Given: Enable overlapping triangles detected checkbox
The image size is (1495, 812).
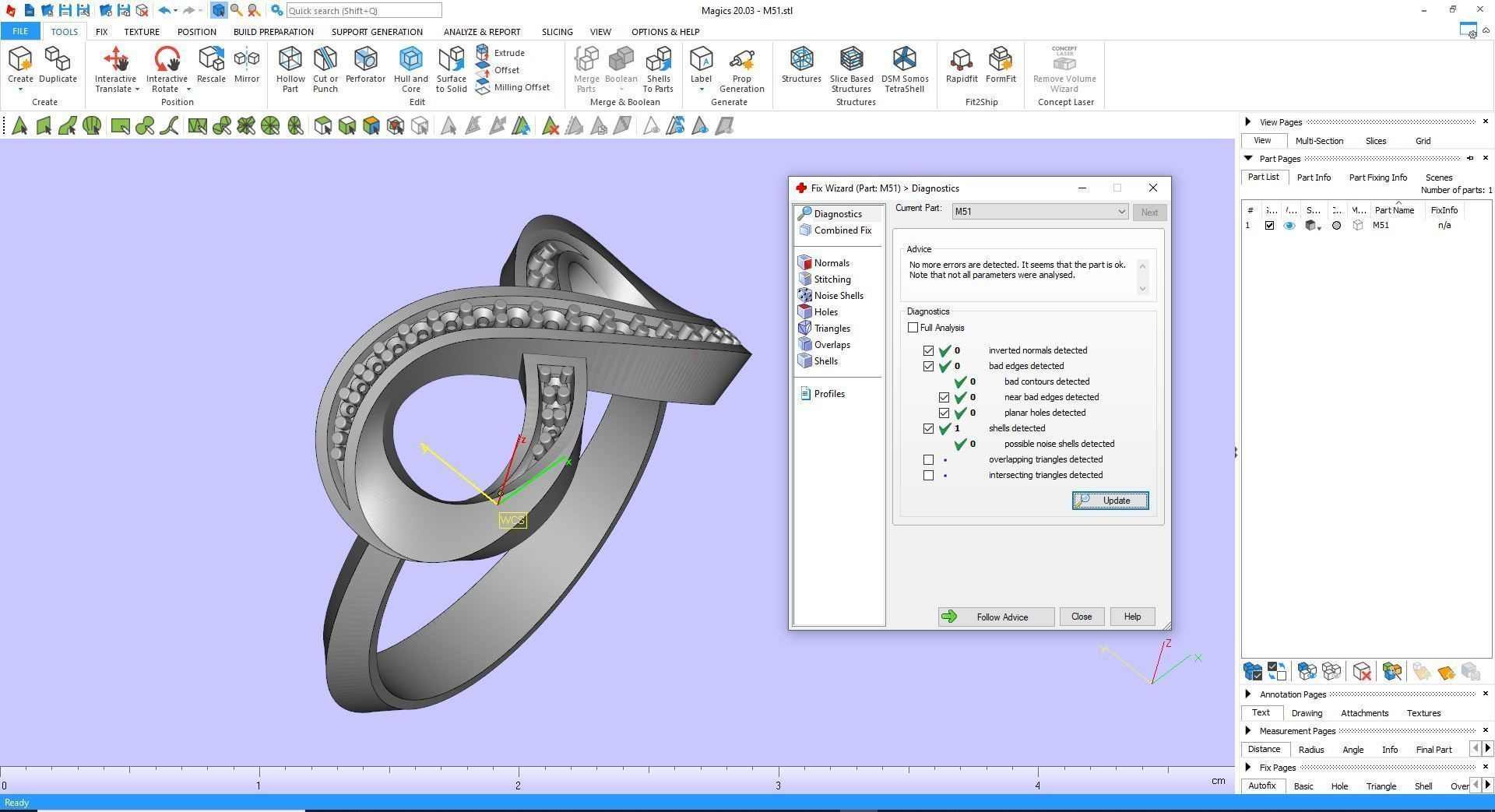Looking at the screenshot, I should pyautogui.click(x=928, y=460).
